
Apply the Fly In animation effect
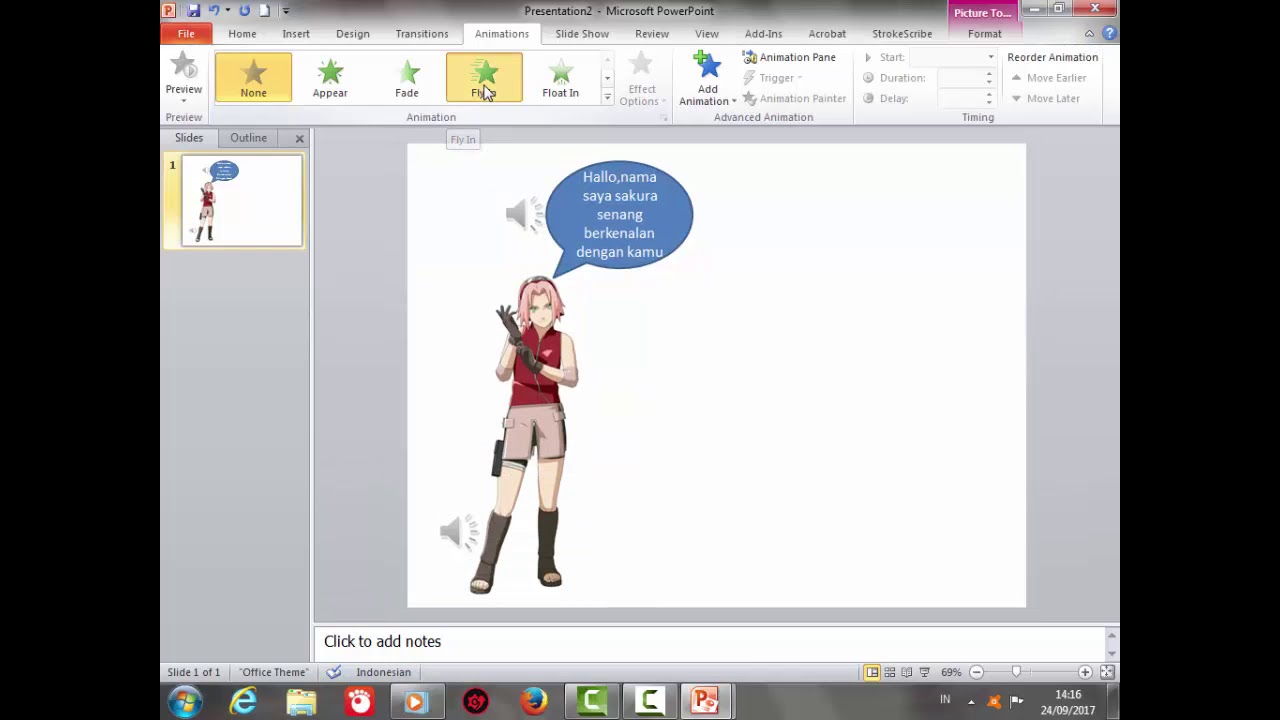(484, 77)
